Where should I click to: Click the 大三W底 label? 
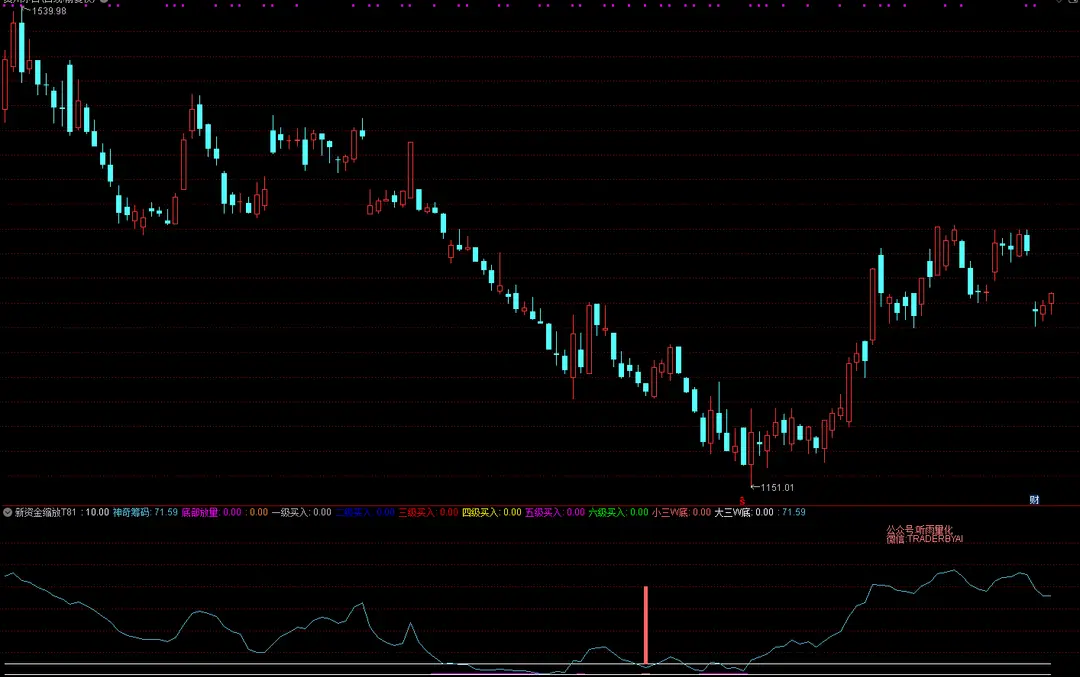(x=733, y=512)
